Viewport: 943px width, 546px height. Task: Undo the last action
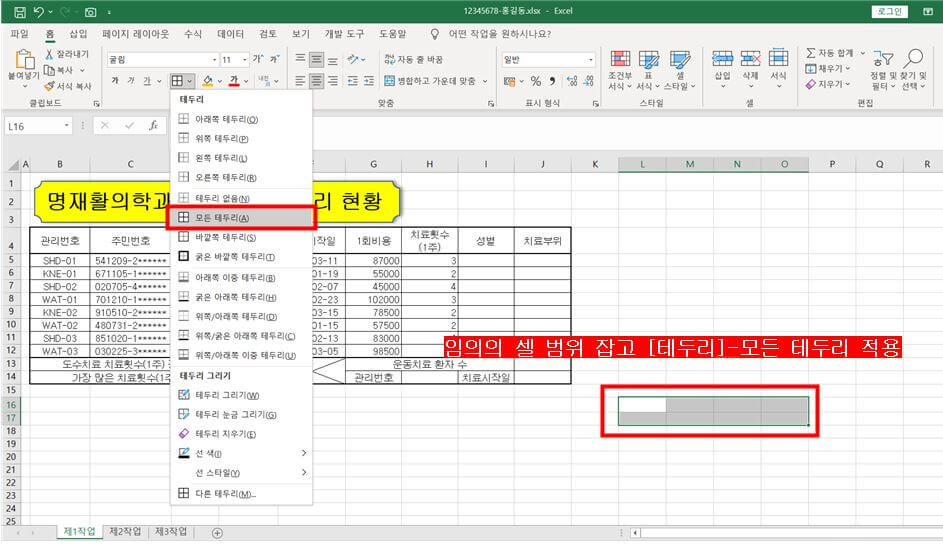(x=39, y=11)
